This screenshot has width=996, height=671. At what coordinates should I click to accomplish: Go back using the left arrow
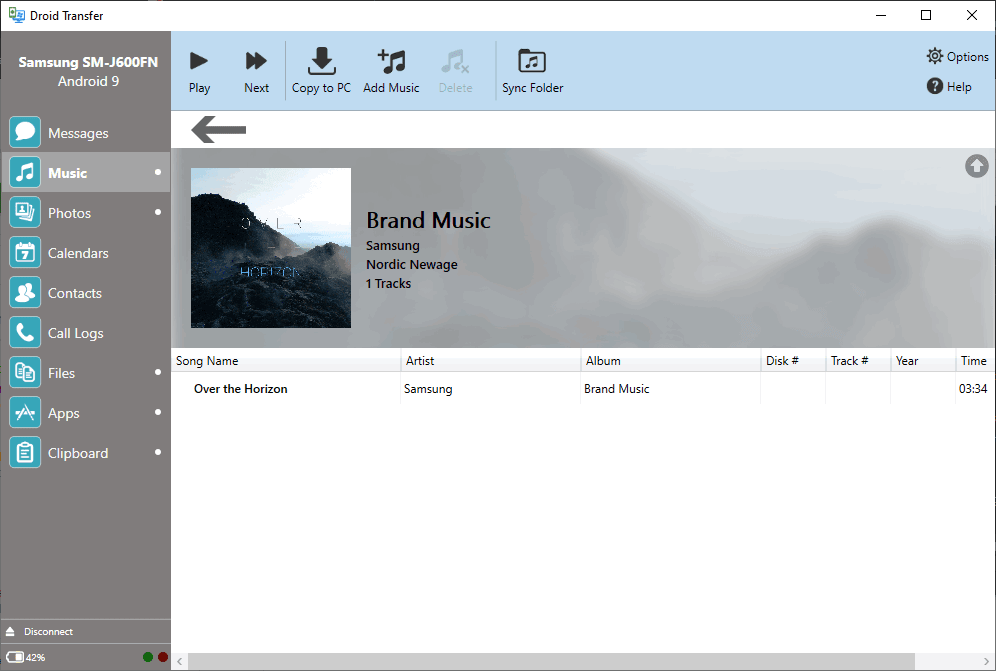[x=219, y=130]
